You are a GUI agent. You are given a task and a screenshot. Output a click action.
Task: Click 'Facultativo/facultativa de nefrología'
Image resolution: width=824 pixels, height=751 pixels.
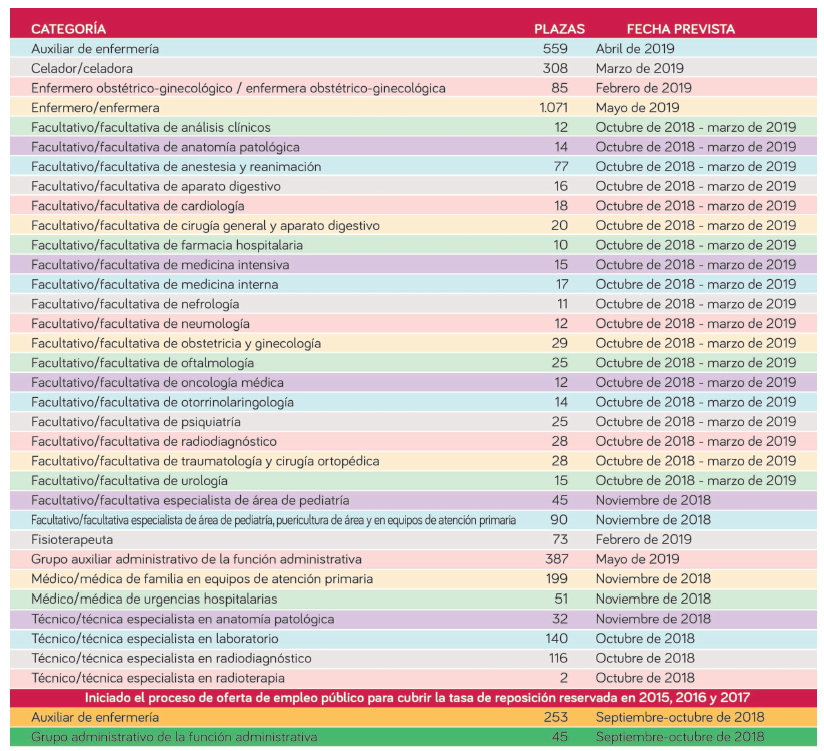(135, 304)
